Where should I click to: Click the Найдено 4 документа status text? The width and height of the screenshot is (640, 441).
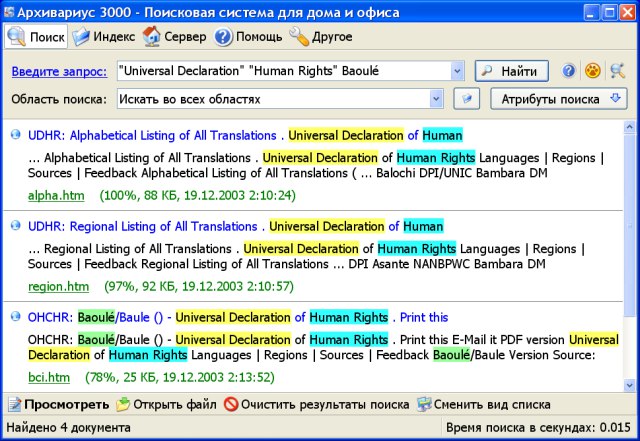pos(69,428)
